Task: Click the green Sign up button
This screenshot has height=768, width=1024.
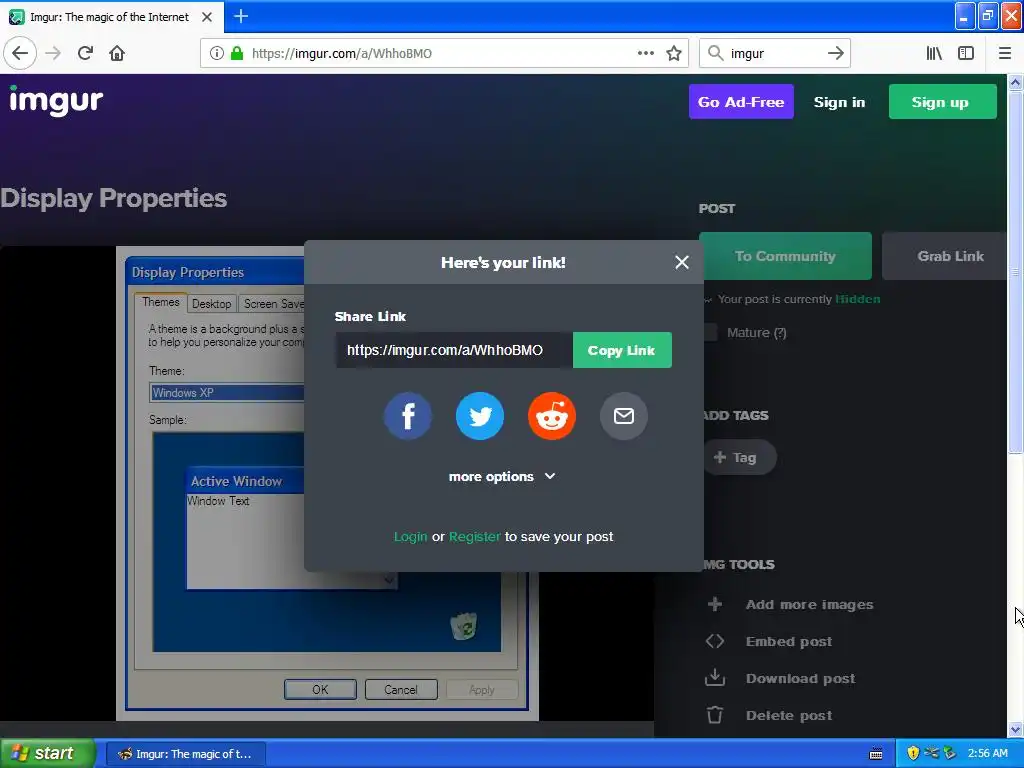Action: (942, 102)
